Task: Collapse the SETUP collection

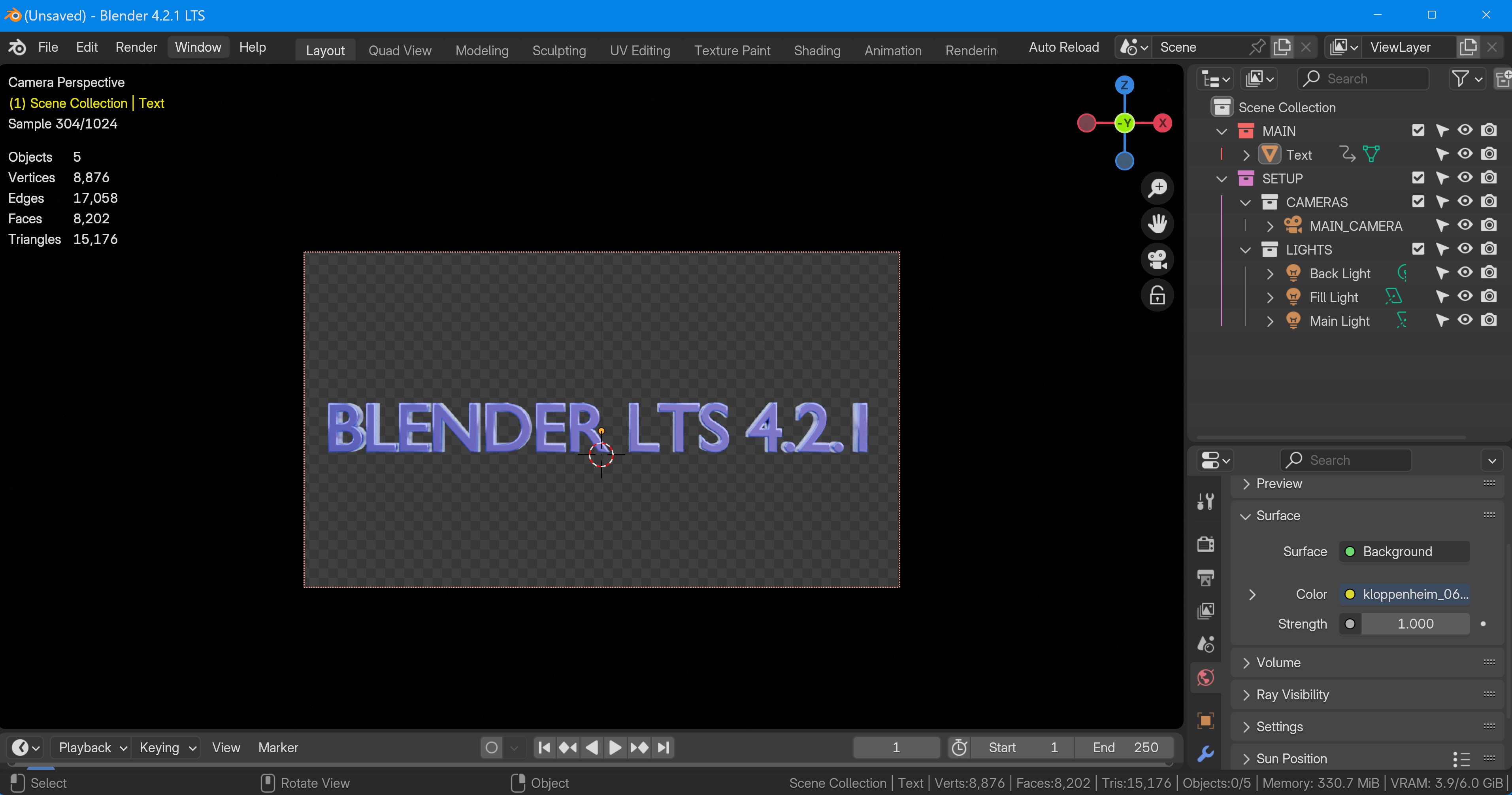Action: click(1222, 179)
